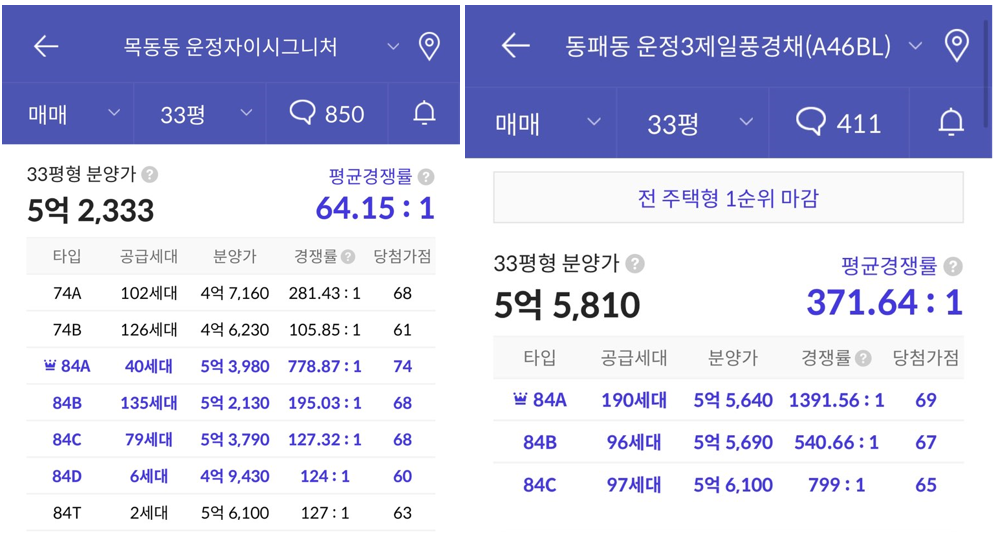Click 평균경쟁률 value 64.15 : 1
This screenshot has height=534, width=997.
pos(375,208)
